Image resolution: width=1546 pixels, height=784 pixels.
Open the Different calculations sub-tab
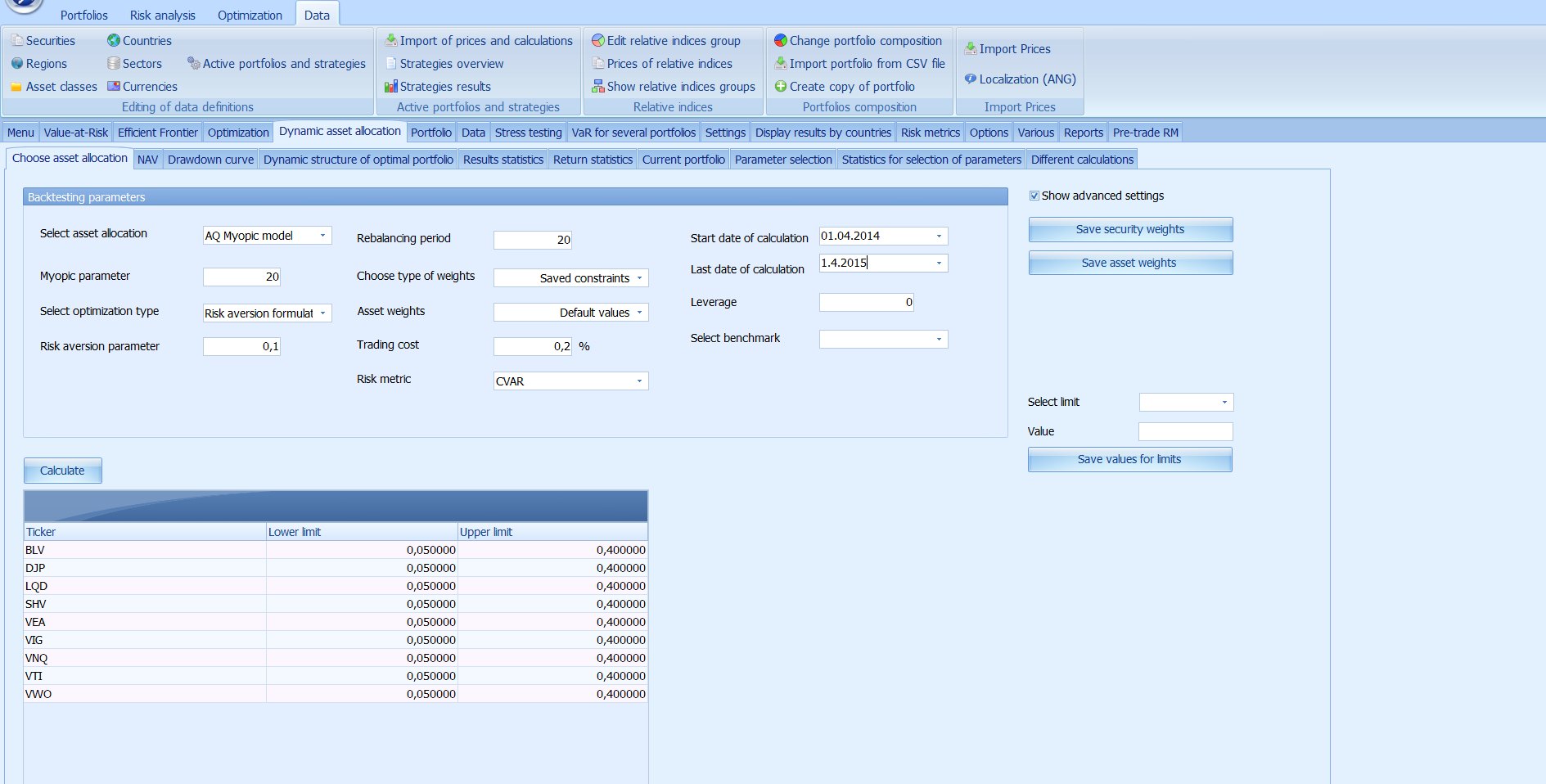coord(1082,160)
